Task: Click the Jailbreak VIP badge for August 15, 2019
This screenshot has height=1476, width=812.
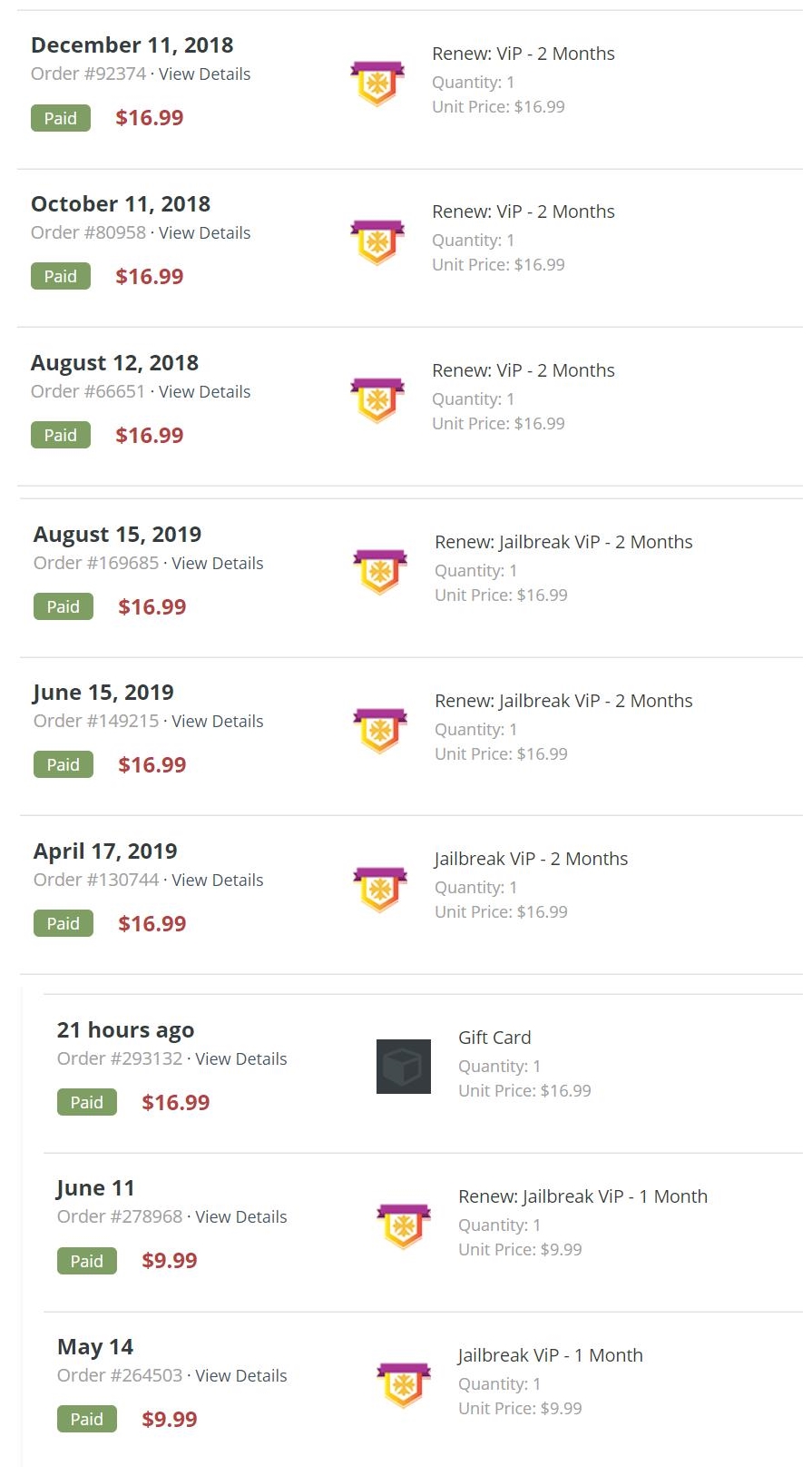Action: [x=380, y=571]
